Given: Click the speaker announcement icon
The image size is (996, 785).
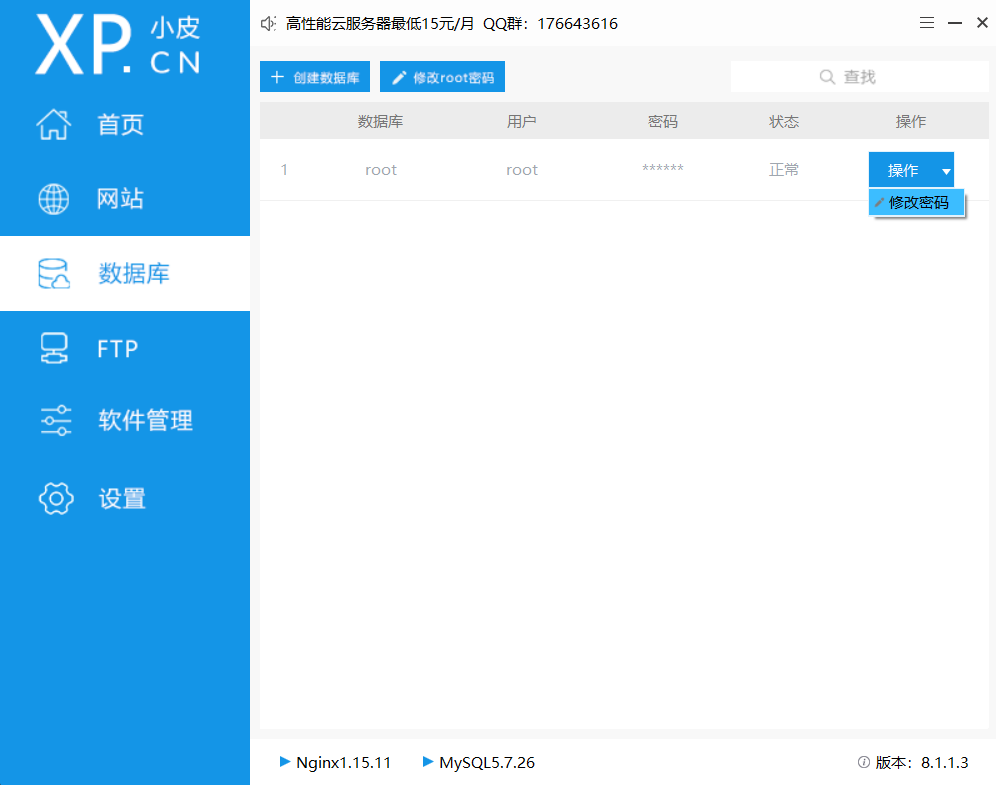Looking at the screenshot, I should (x=267, y=23).
